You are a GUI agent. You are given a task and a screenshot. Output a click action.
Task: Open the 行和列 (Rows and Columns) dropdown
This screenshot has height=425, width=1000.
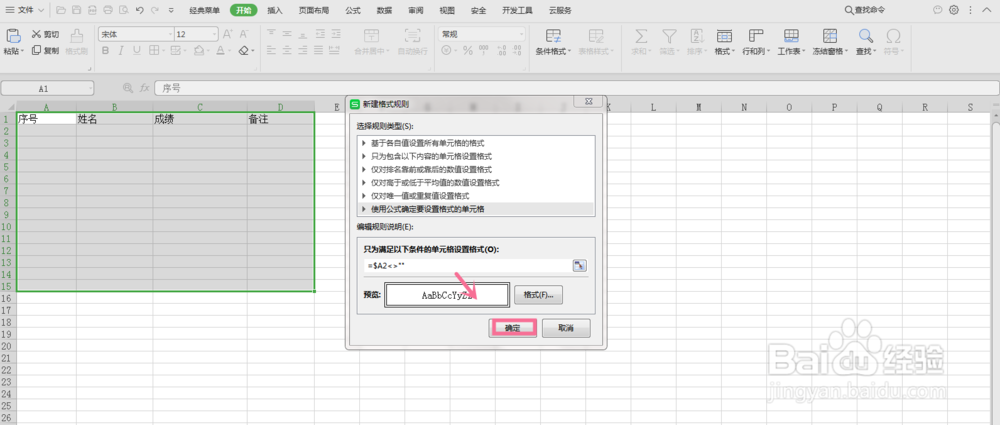(x=756, y=43)
